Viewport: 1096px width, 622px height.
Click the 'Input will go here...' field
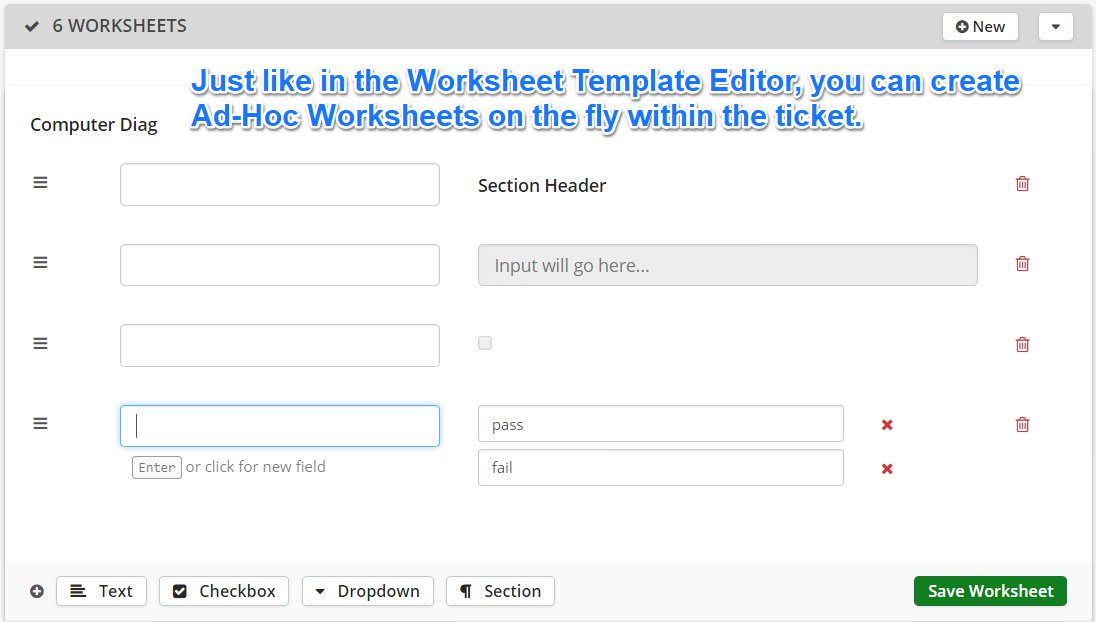click(x=727, y=265)
